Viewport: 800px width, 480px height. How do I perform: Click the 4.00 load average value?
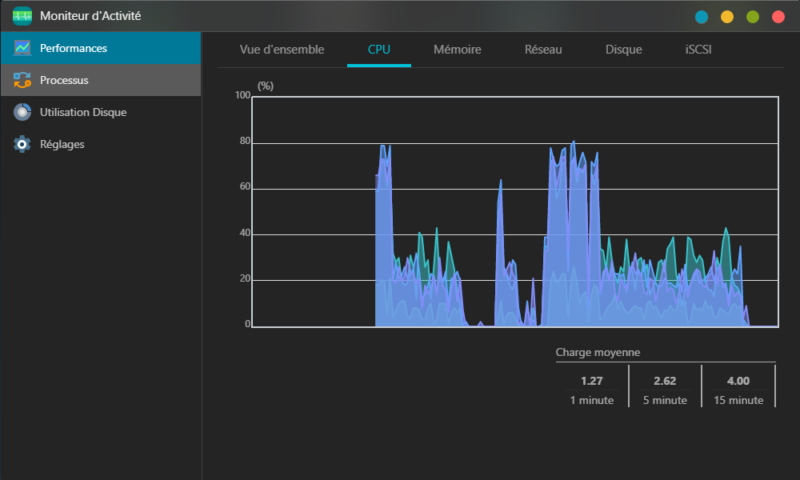click(738, 381)
